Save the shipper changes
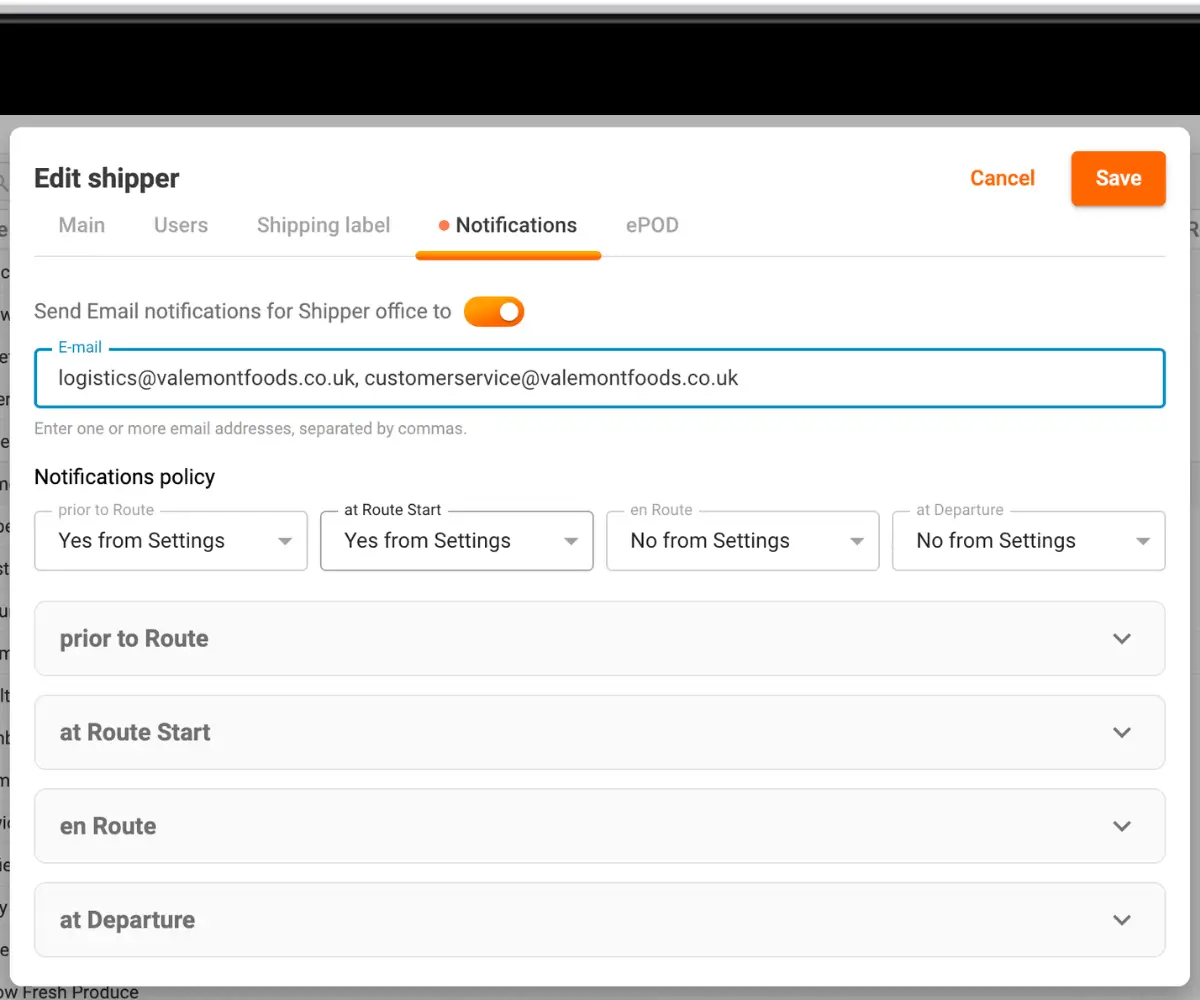The image size is (1200, 1000). 1118,179
